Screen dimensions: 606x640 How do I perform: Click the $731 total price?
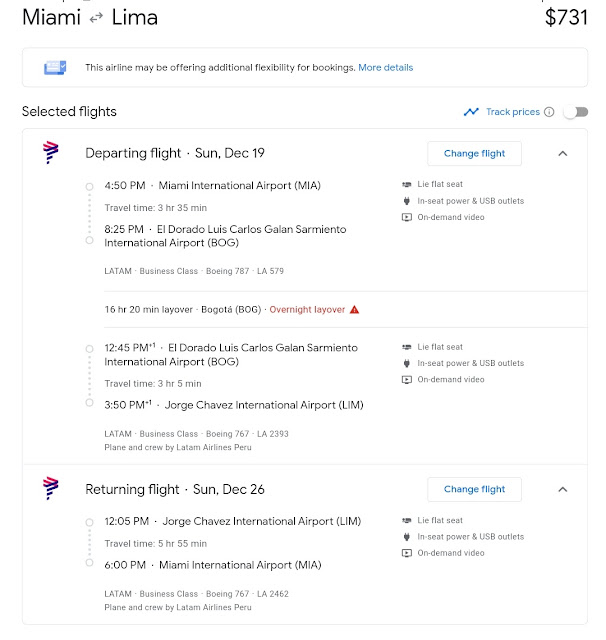pyautogui.click(x=566, y=18)
